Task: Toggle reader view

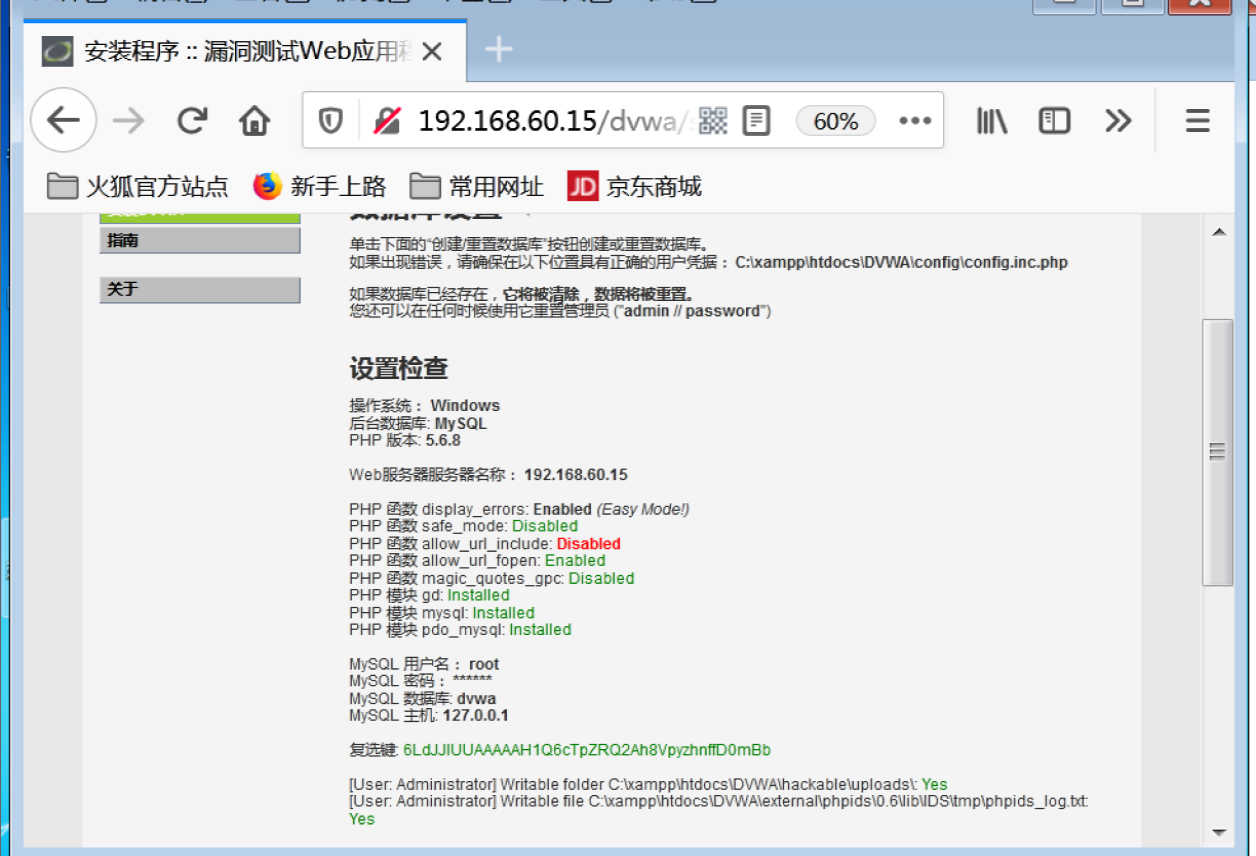Action: click(x=757, y=121)
